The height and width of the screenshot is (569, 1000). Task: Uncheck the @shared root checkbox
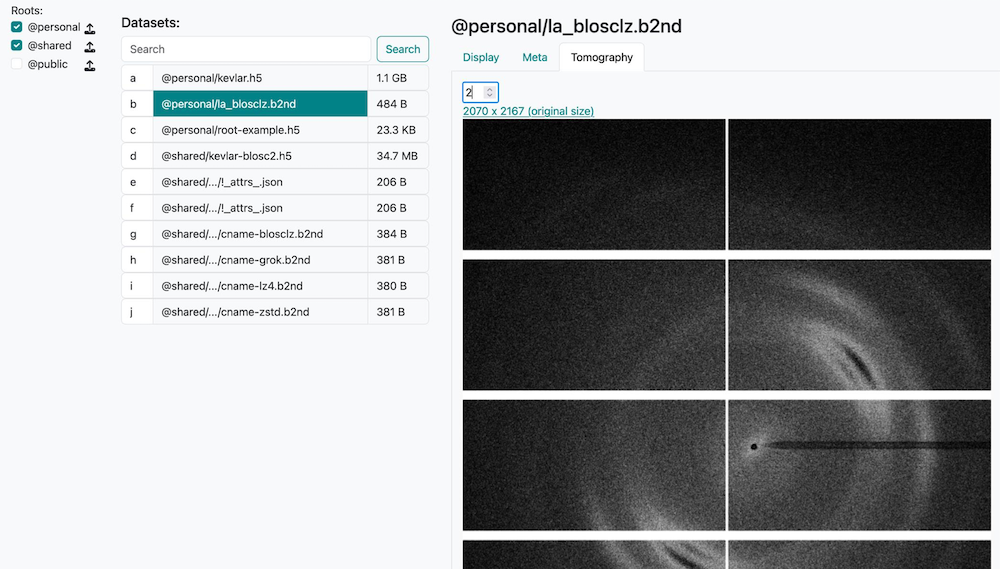tap(17, 45)
